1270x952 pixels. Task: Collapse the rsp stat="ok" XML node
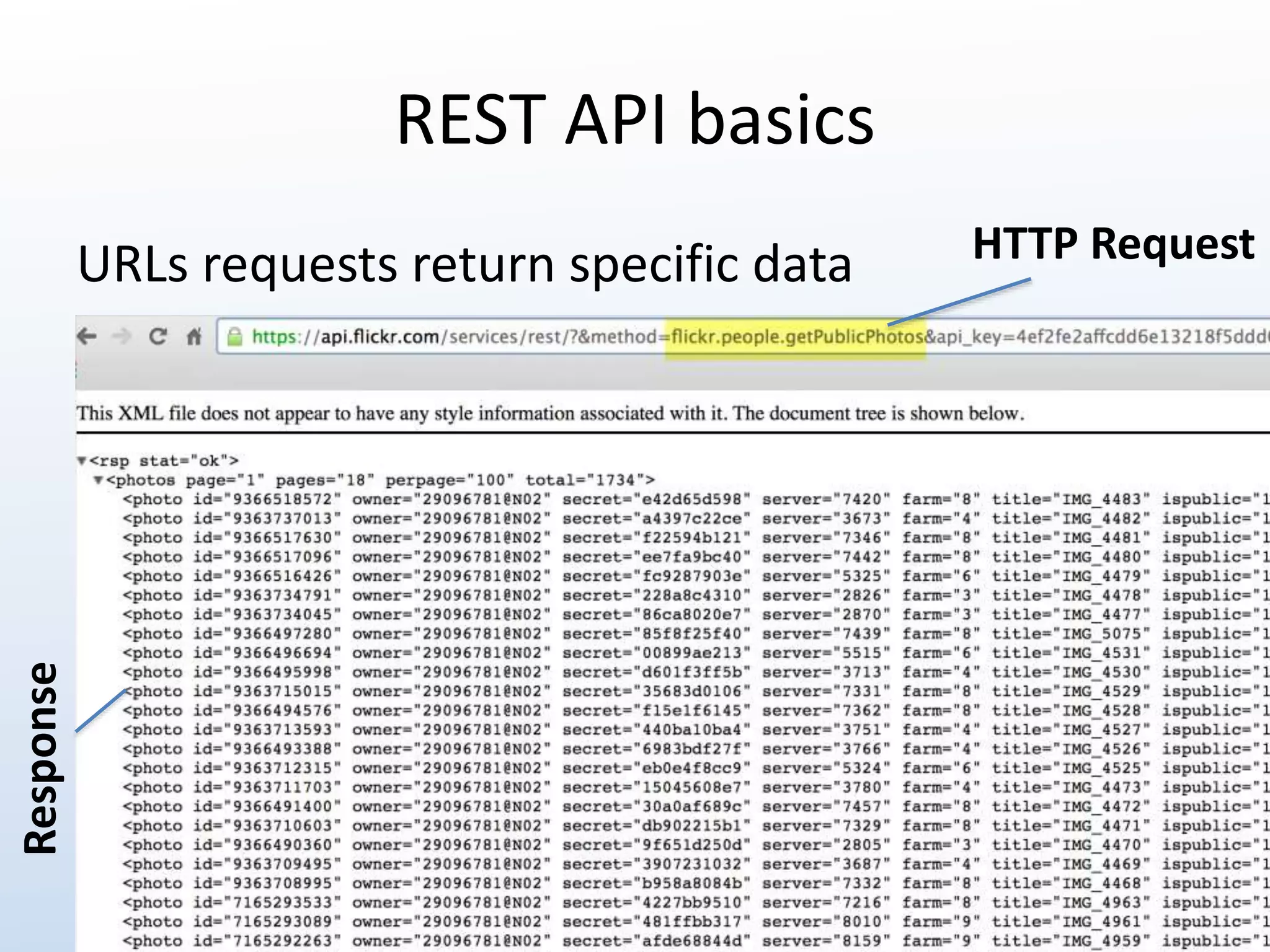coord(82,461)
